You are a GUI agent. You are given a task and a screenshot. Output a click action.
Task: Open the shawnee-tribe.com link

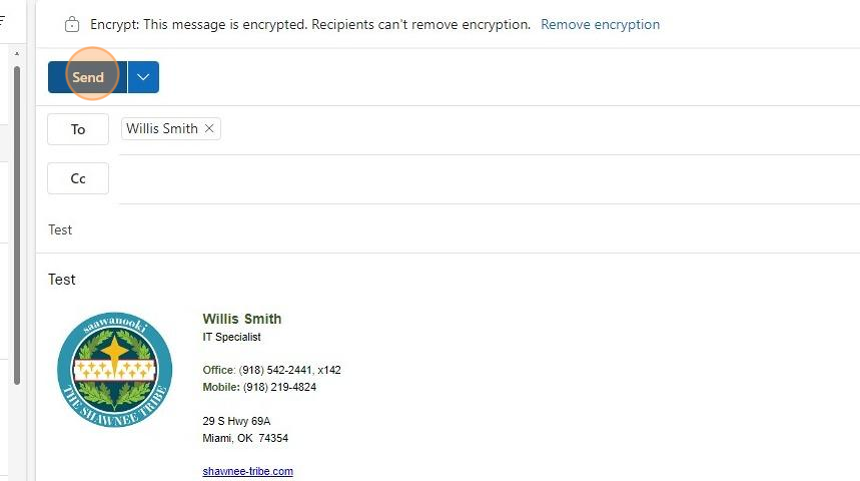coord(247,471)
